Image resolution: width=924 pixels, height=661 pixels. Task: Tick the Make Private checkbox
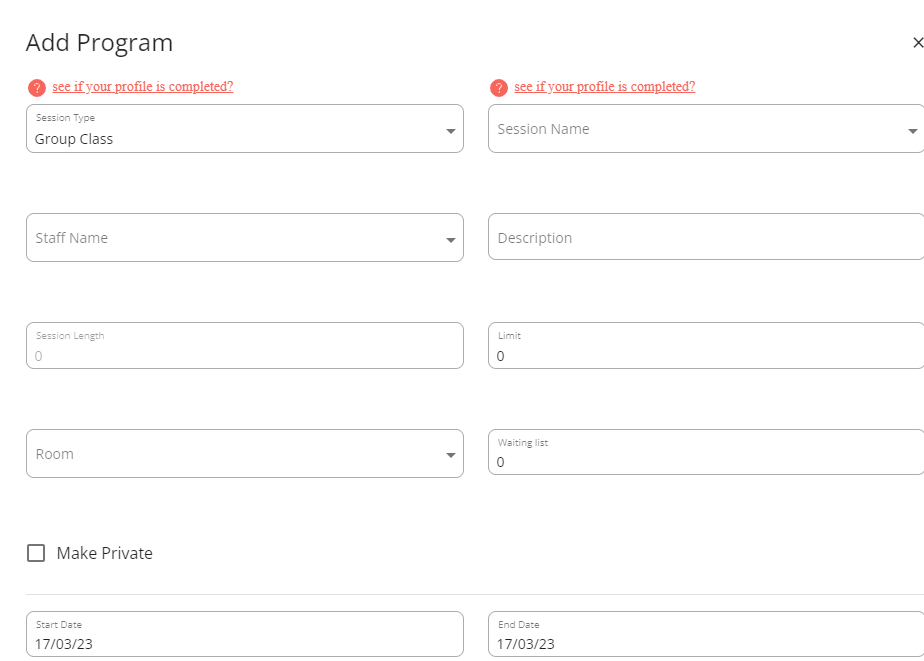pos(36,553)
